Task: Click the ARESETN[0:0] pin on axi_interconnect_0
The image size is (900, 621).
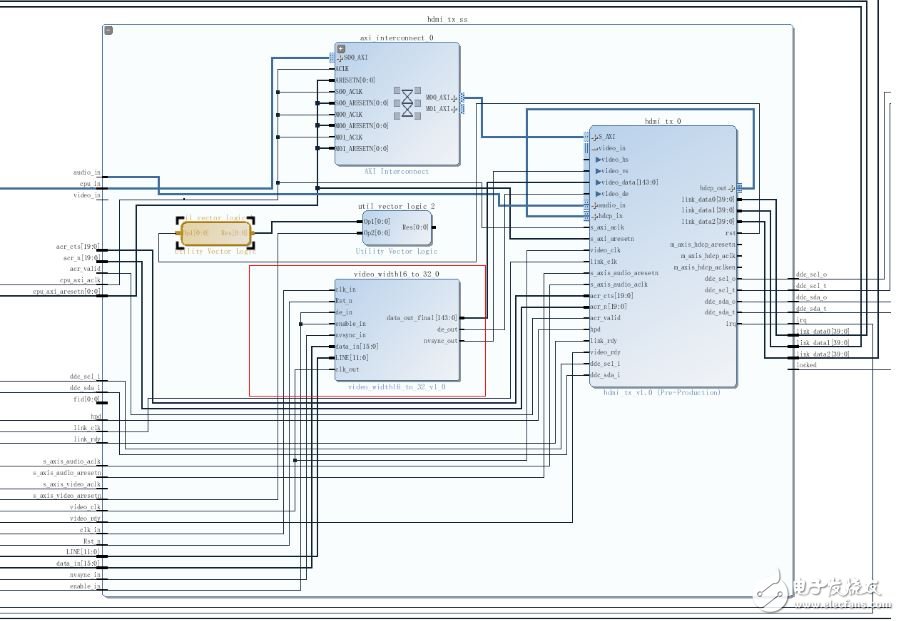Action: [355, 80]
